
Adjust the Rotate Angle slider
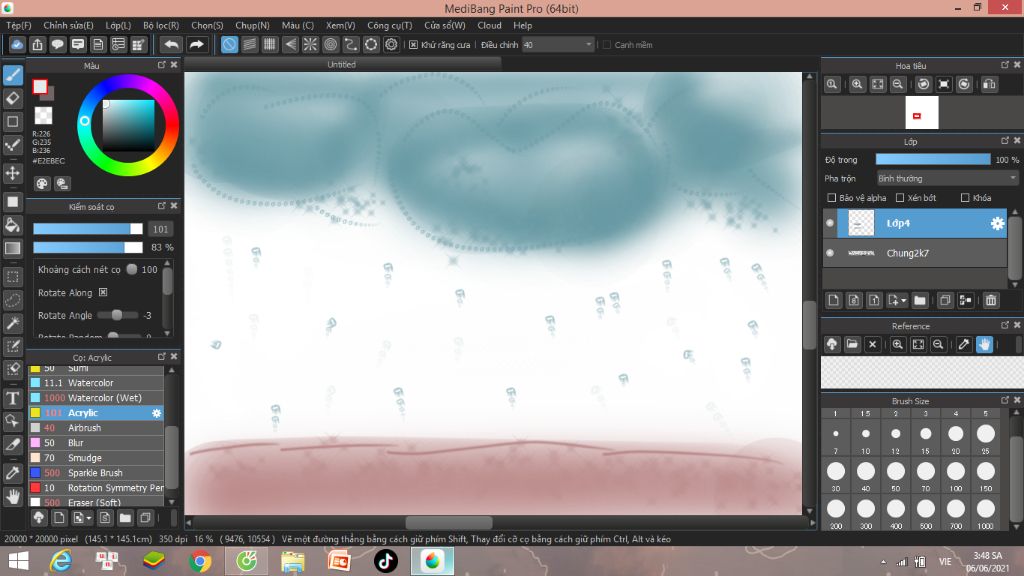point(118,315)
